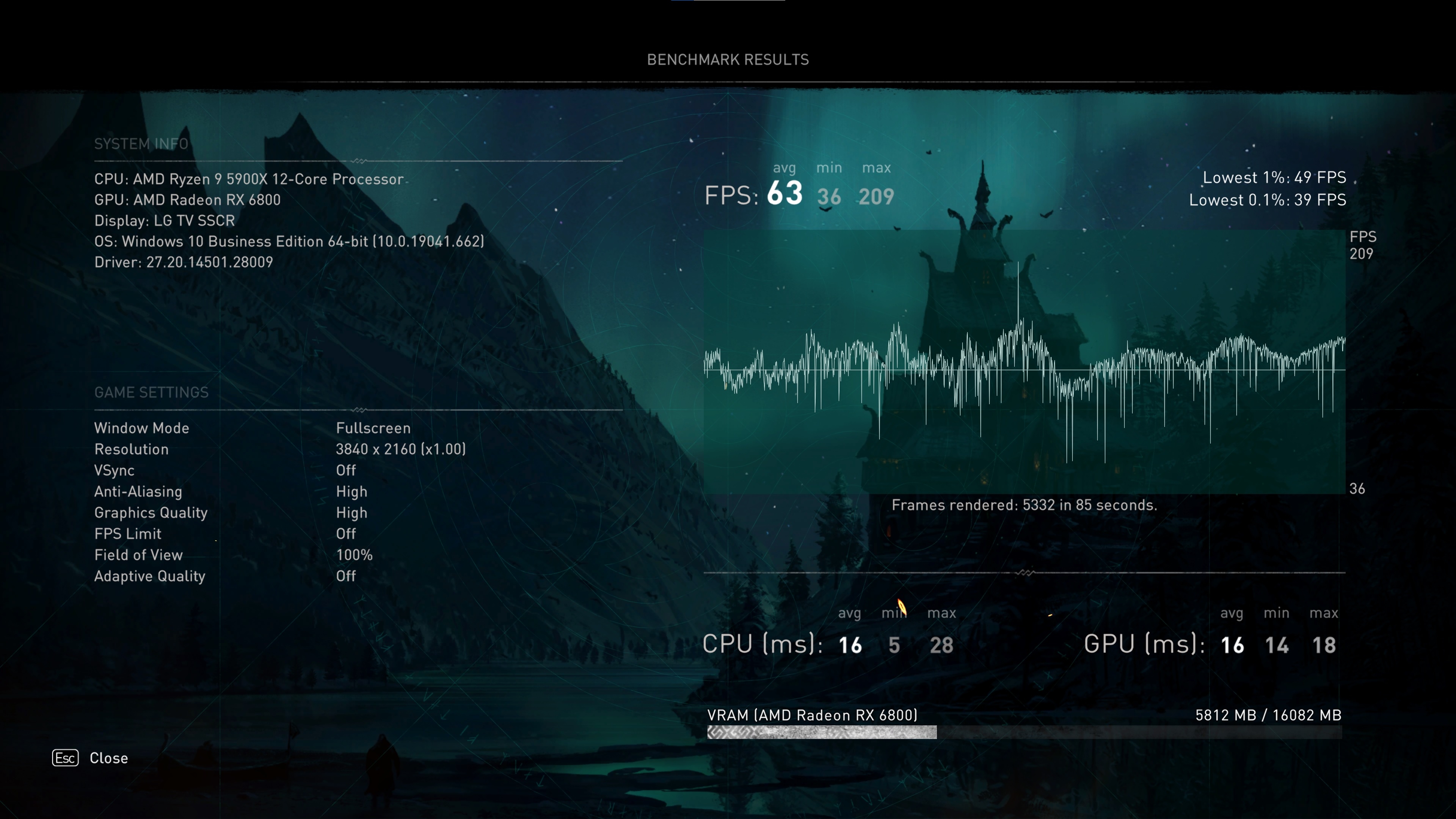Click the graph's bottom axis label 36
Viewport: 1456px width, 819px height.
point(1357,489)
